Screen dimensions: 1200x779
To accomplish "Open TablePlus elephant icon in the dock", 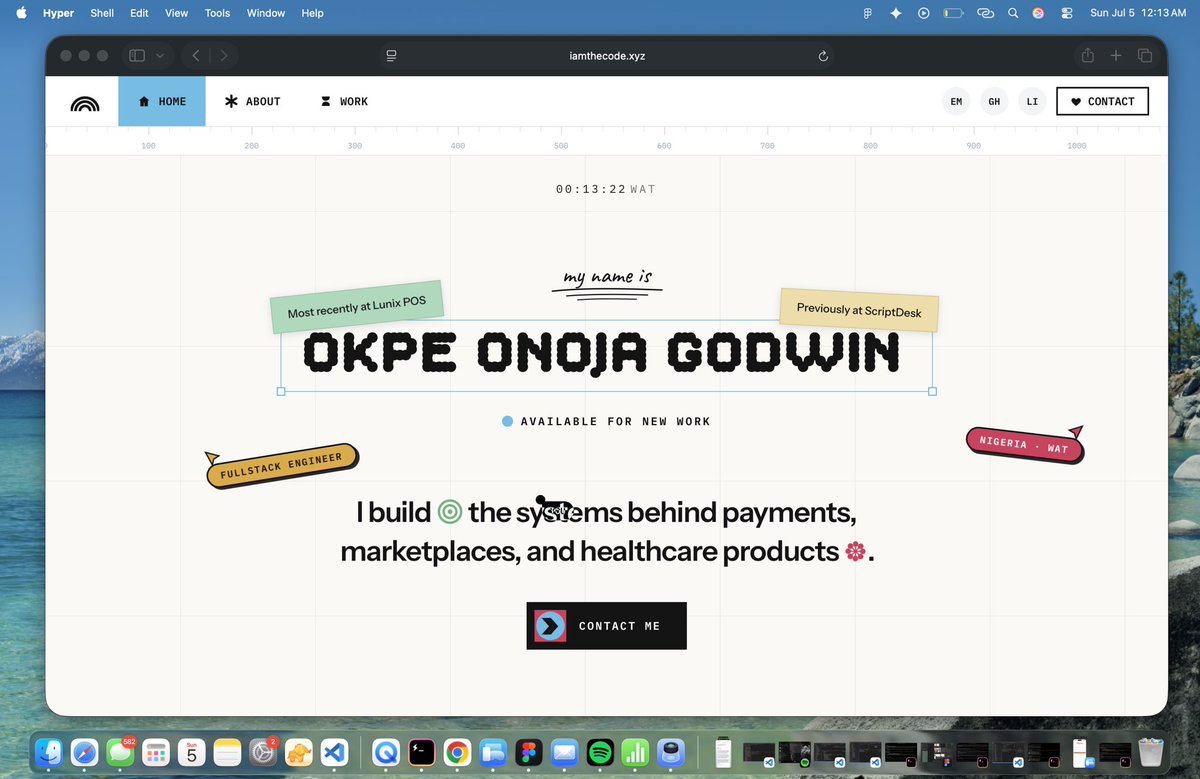I will pos(299,752).
